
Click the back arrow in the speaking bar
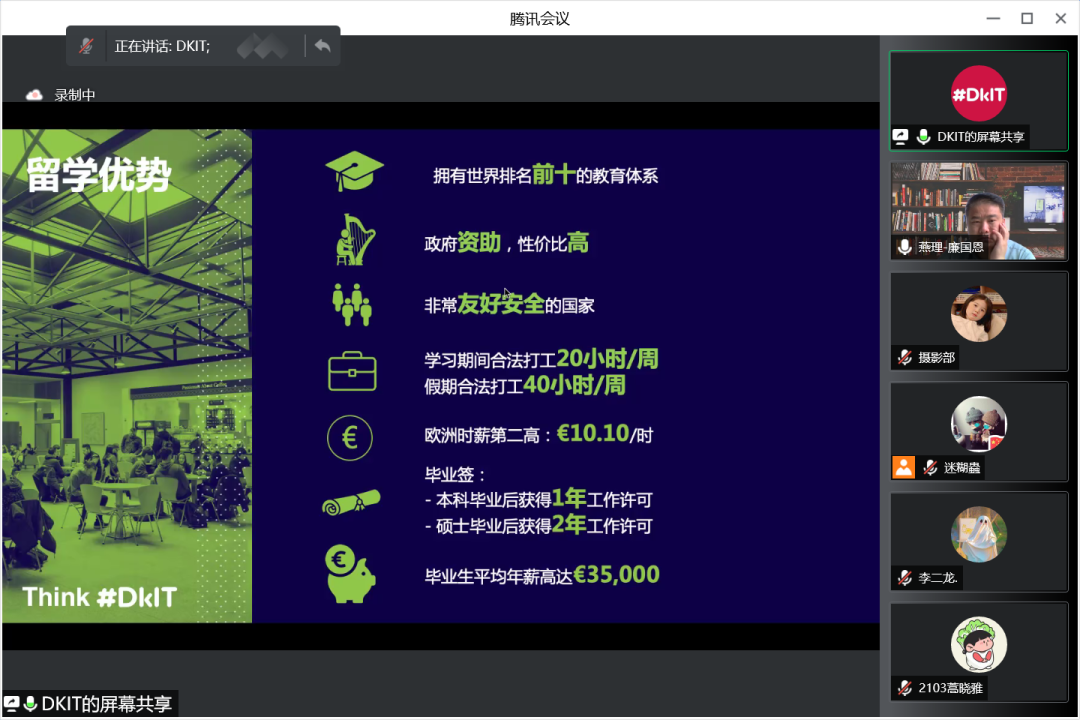[x=322, y=46]
